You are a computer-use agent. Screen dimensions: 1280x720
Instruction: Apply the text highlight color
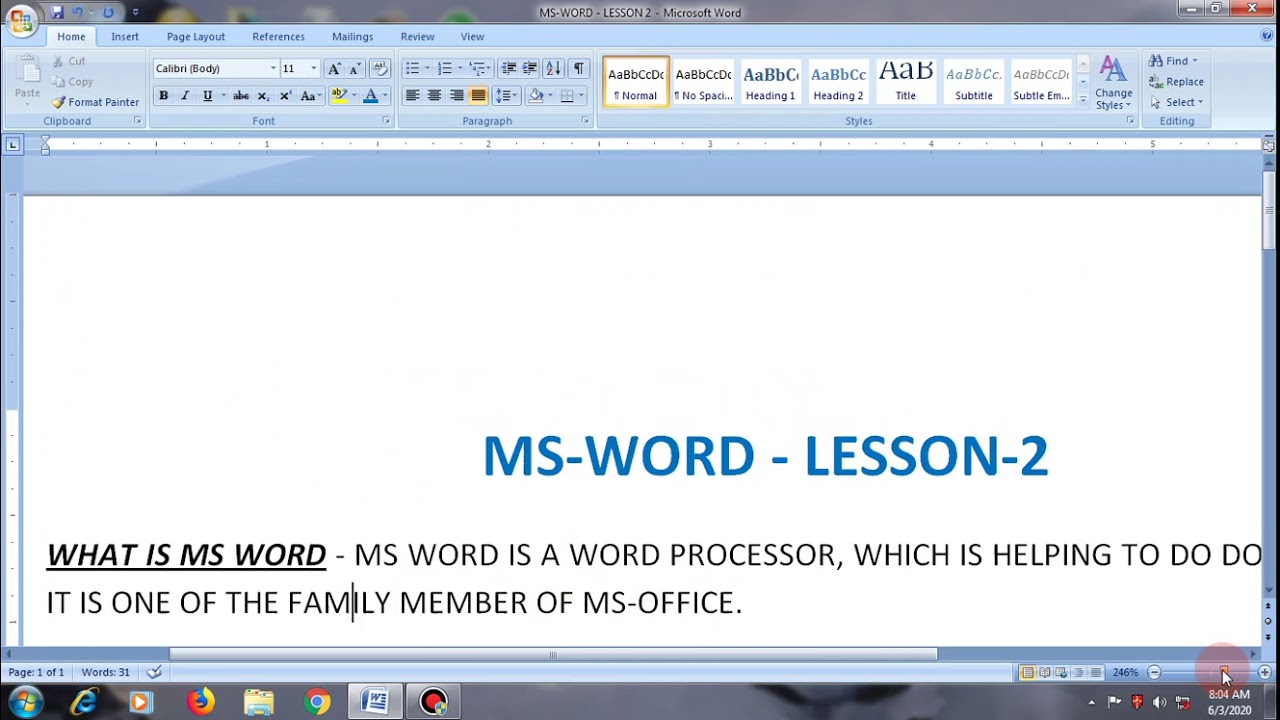point(338,96)
